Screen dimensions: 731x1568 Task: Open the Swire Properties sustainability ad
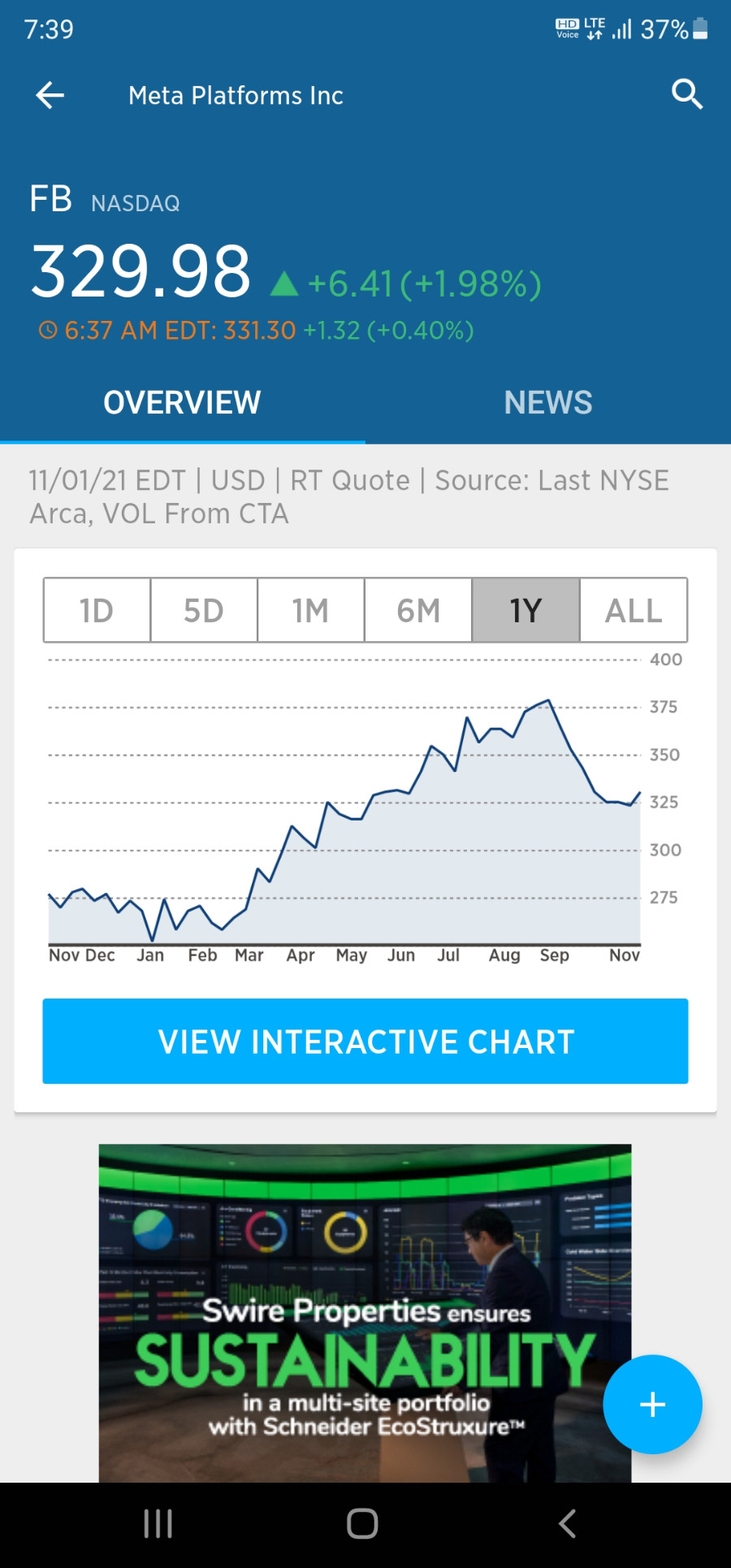click(365, 1313)
